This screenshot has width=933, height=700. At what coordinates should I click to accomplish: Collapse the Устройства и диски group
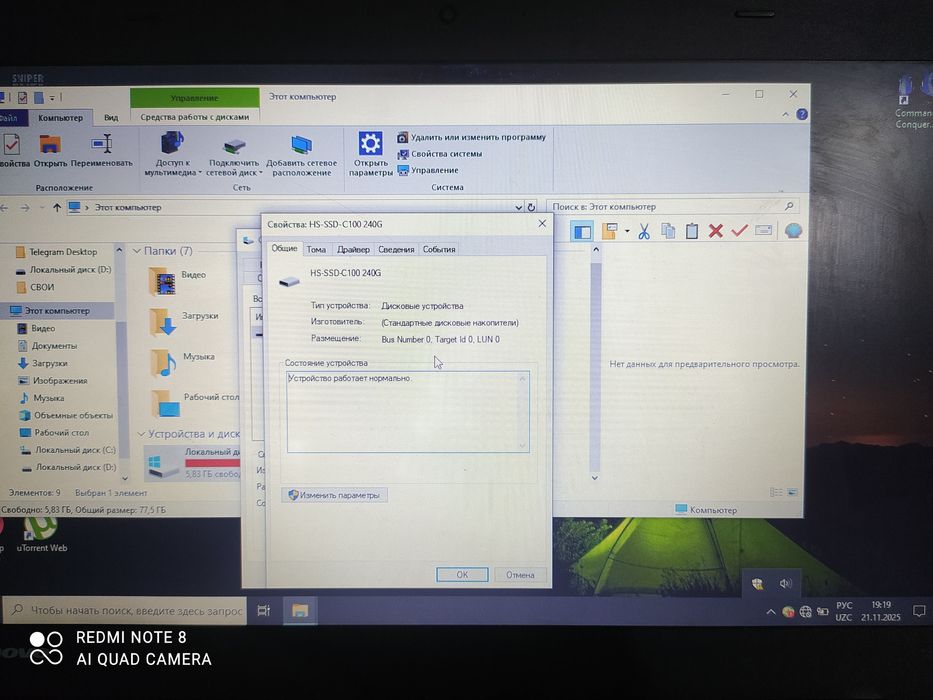[141, 435]
